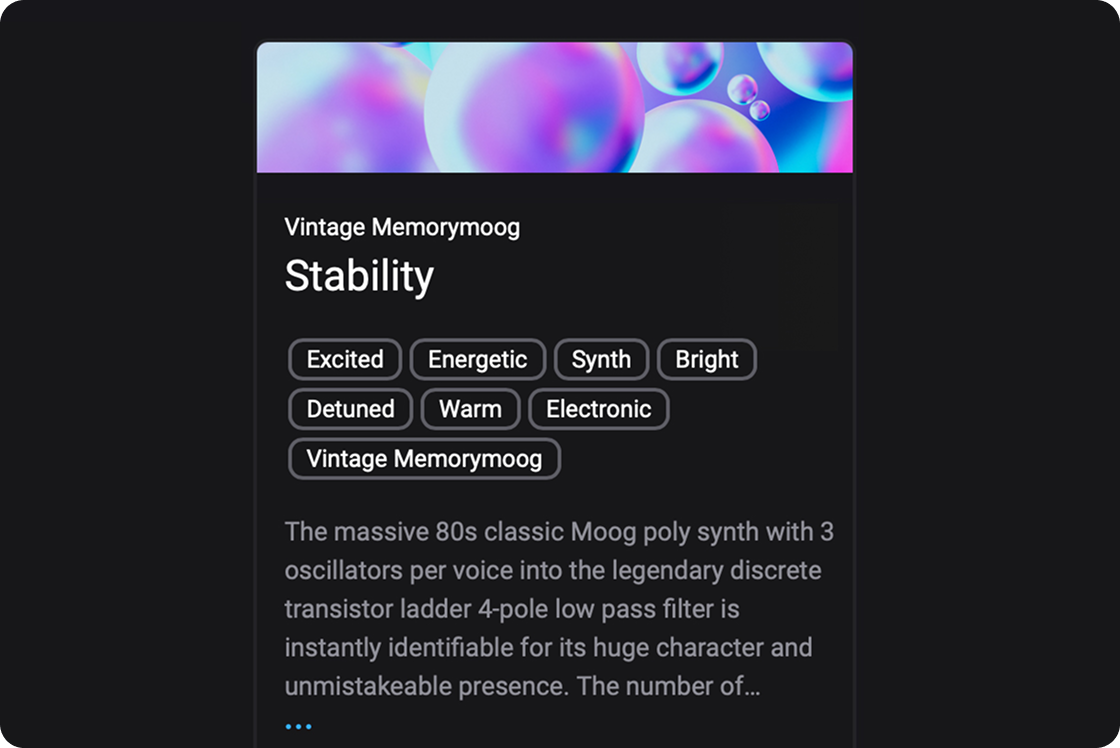This screenshot has width=1120, height=748.
Task: Select the Detuned tag
Action: tap(350, 409)
